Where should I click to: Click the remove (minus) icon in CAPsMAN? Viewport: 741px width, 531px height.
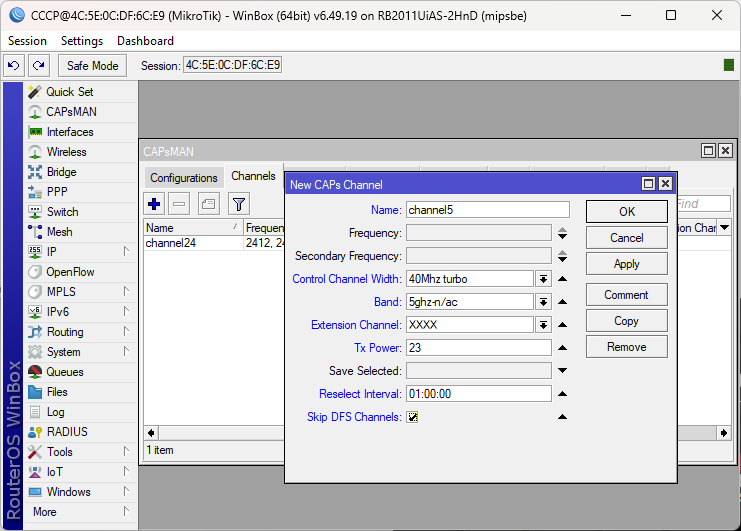point(179,204)
